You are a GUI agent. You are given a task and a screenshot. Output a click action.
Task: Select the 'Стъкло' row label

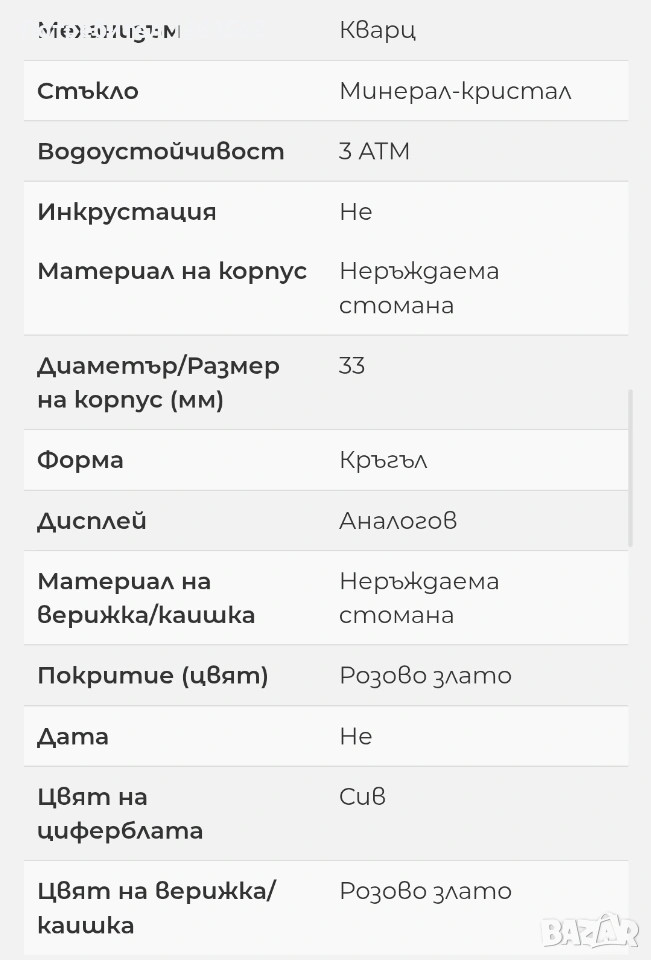pos(88,91)
